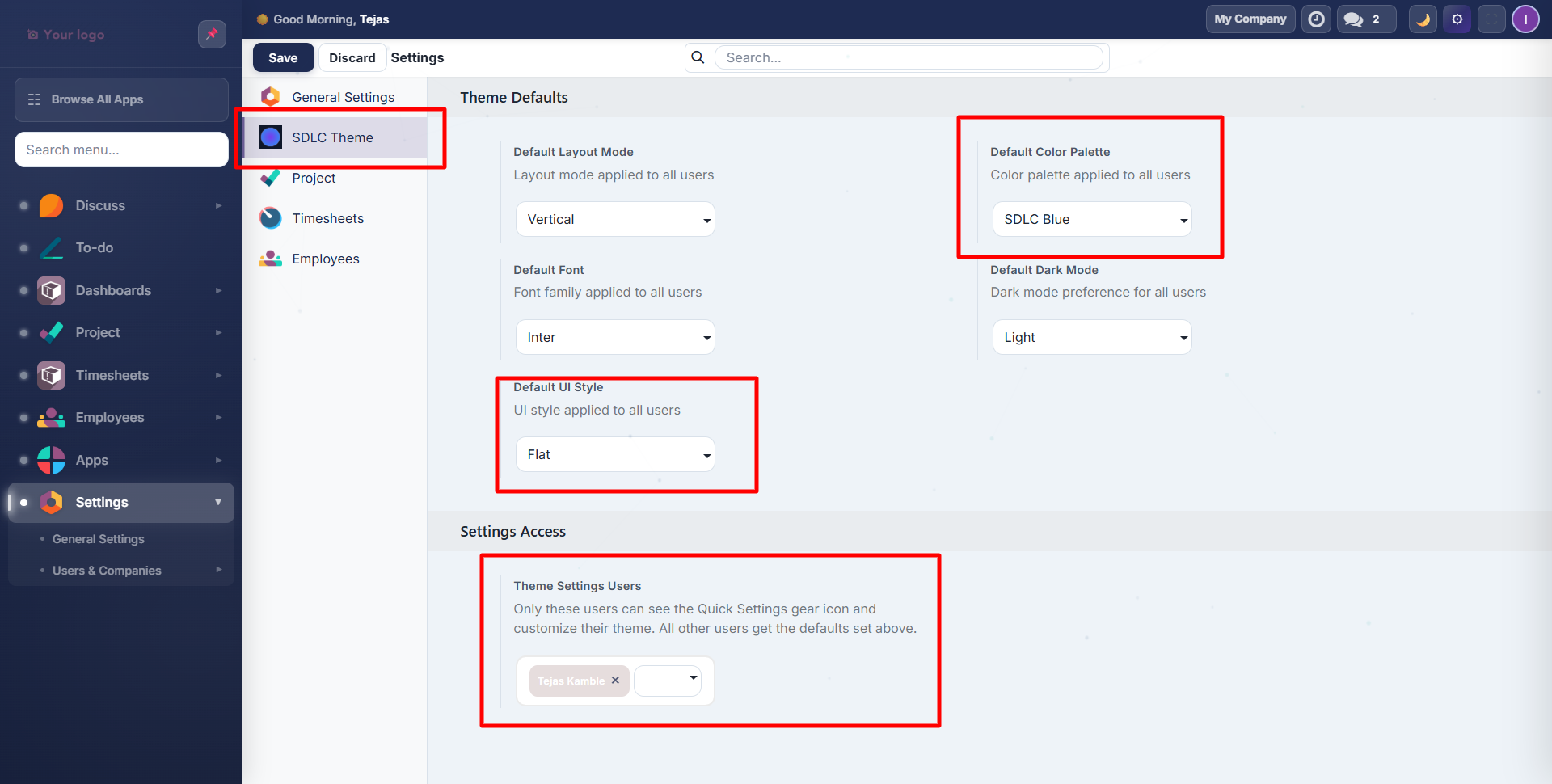Open the To-do app icon

[51, 247]
